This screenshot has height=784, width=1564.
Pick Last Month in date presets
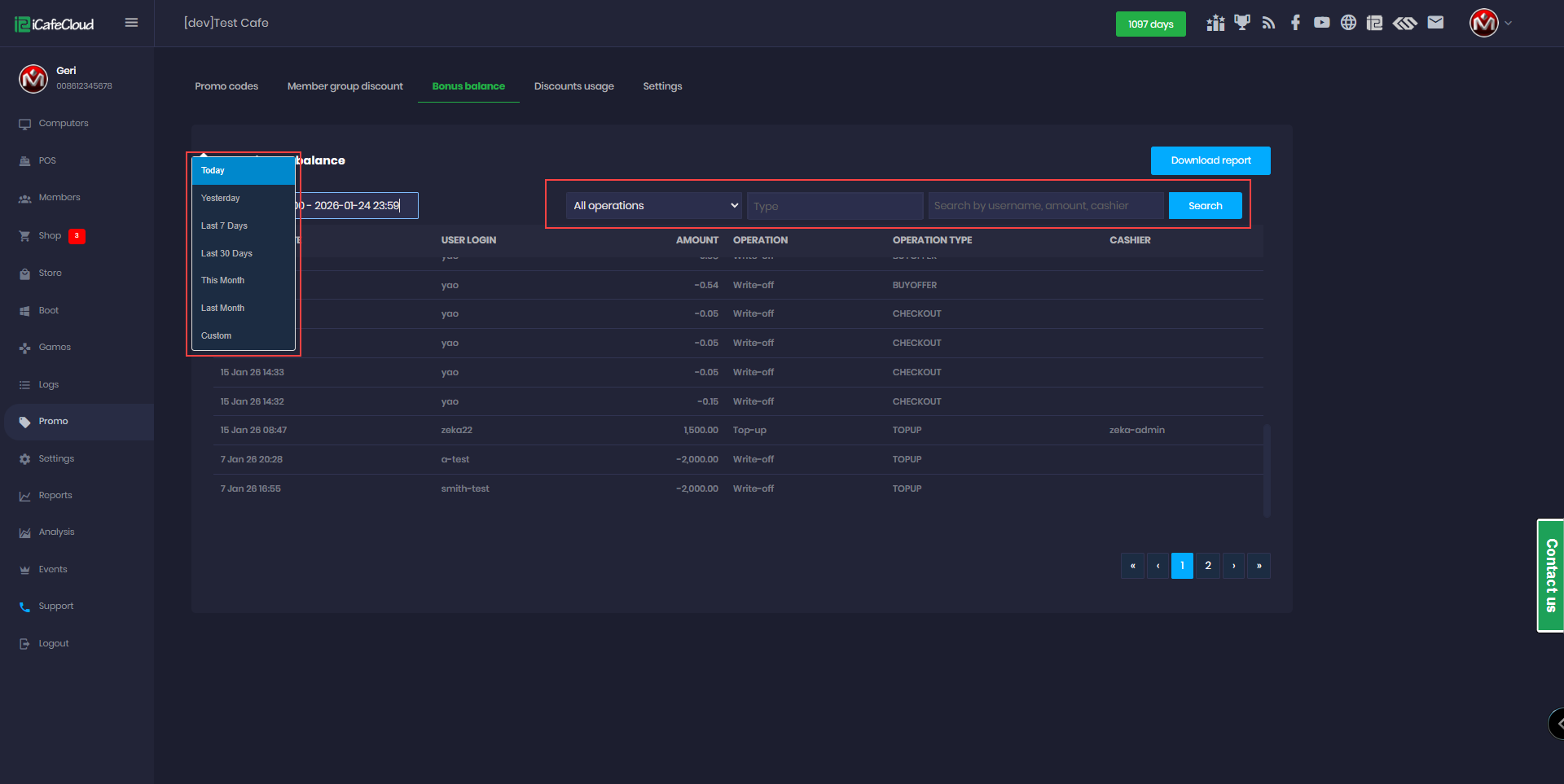[222, 308]
